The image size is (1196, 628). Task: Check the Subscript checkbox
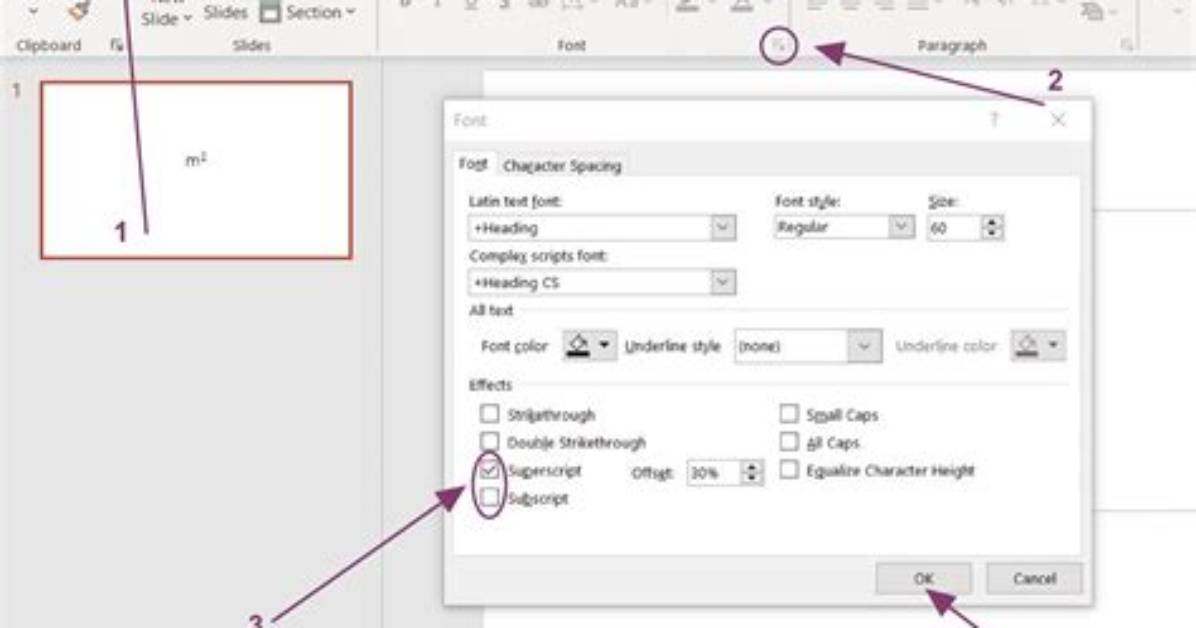click(489, 498)
